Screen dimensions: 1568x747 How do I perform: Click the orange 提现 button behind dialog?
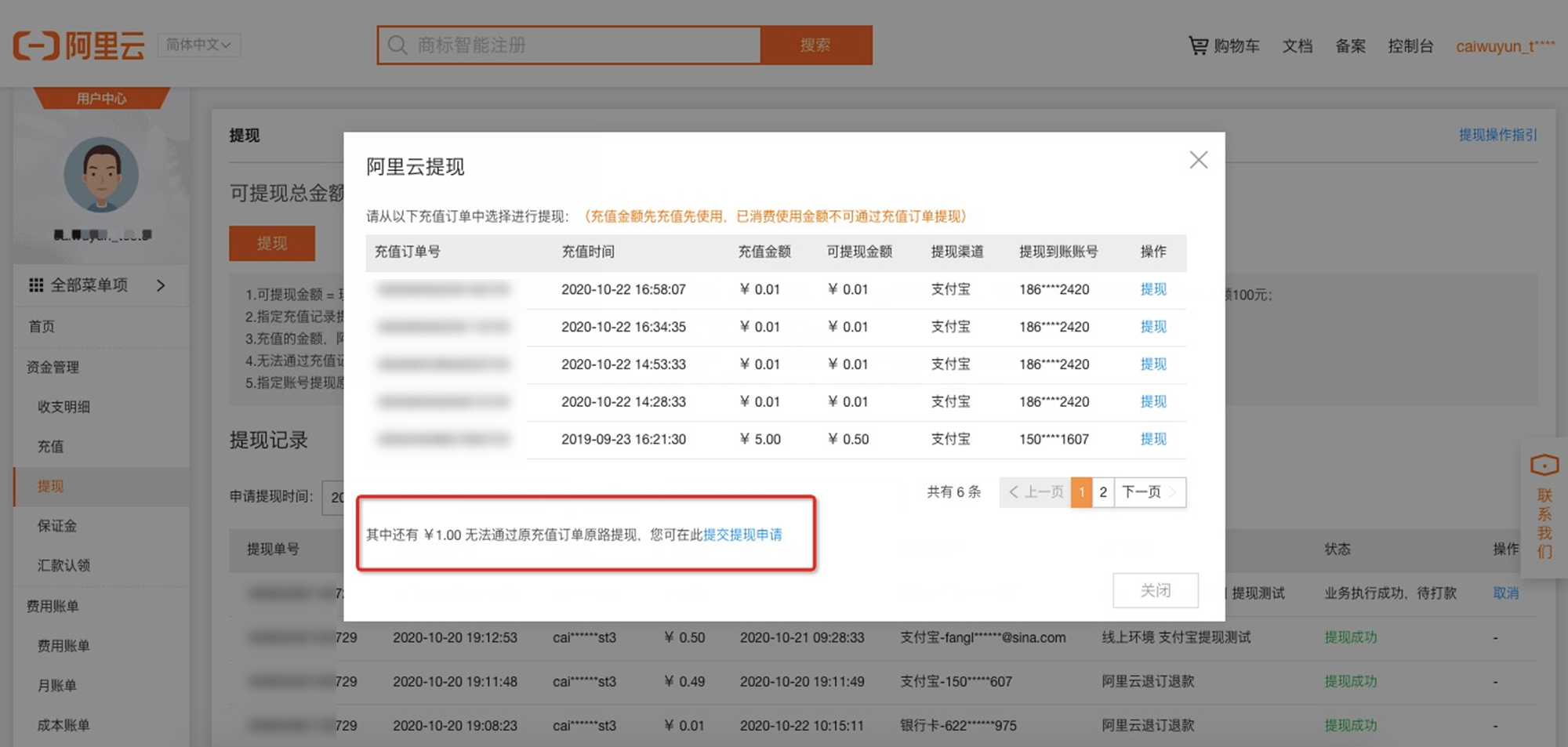click(x=272, y=243)
